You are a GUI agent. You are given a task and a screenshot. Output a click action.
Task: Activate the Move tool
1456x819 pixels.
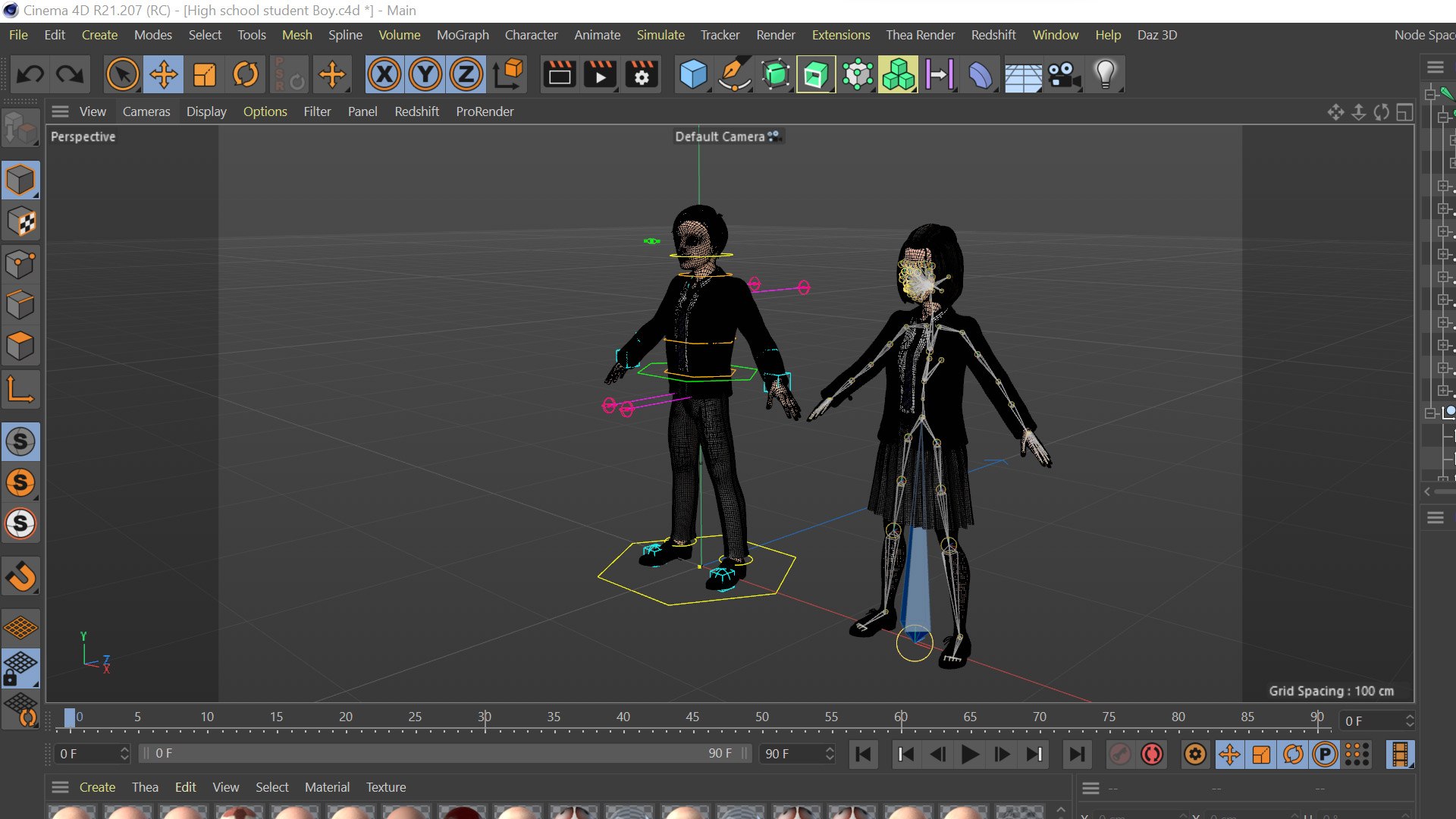(x=164, y=74)
